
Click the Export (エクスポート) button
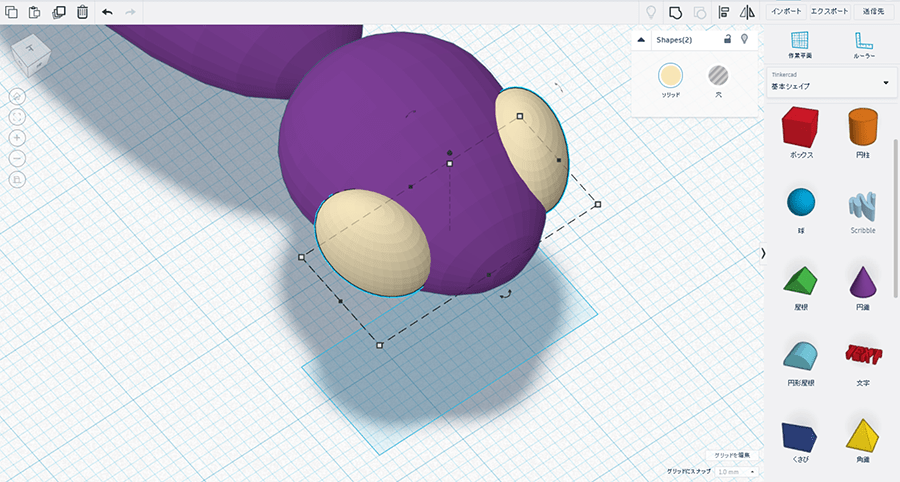[829, 11]
